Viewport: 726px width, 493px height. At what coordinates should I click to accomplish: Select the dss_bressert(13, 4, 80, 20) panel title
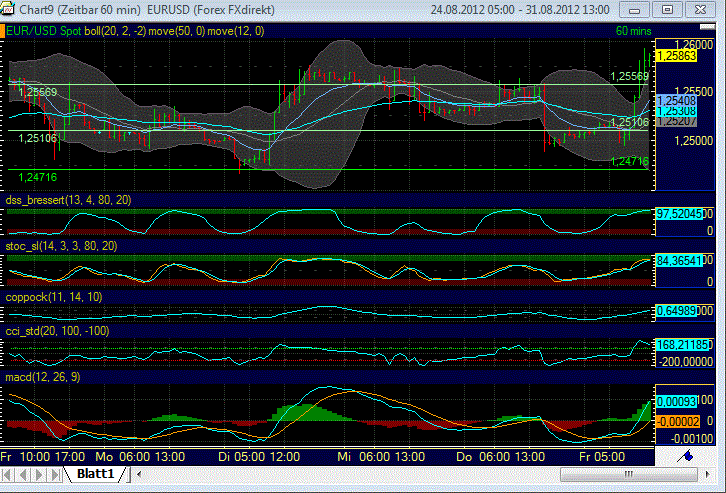coord(68,200)
